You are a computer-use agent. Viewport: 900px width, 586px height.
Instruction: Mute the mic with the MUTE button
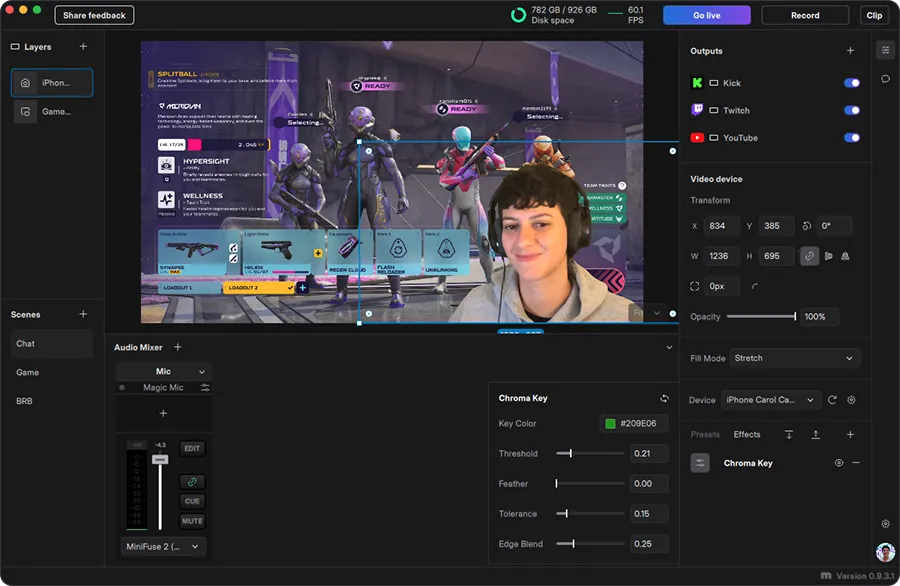(x=191, y=521)
